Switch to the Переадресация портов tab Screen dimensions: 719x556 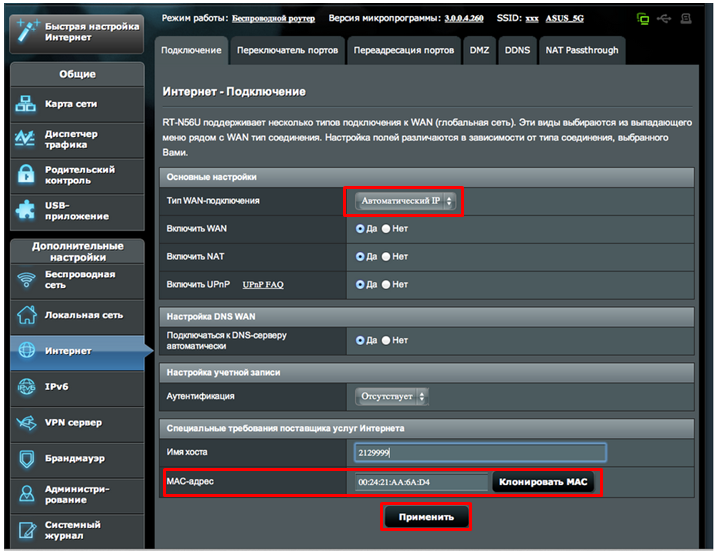pos(404,50)
